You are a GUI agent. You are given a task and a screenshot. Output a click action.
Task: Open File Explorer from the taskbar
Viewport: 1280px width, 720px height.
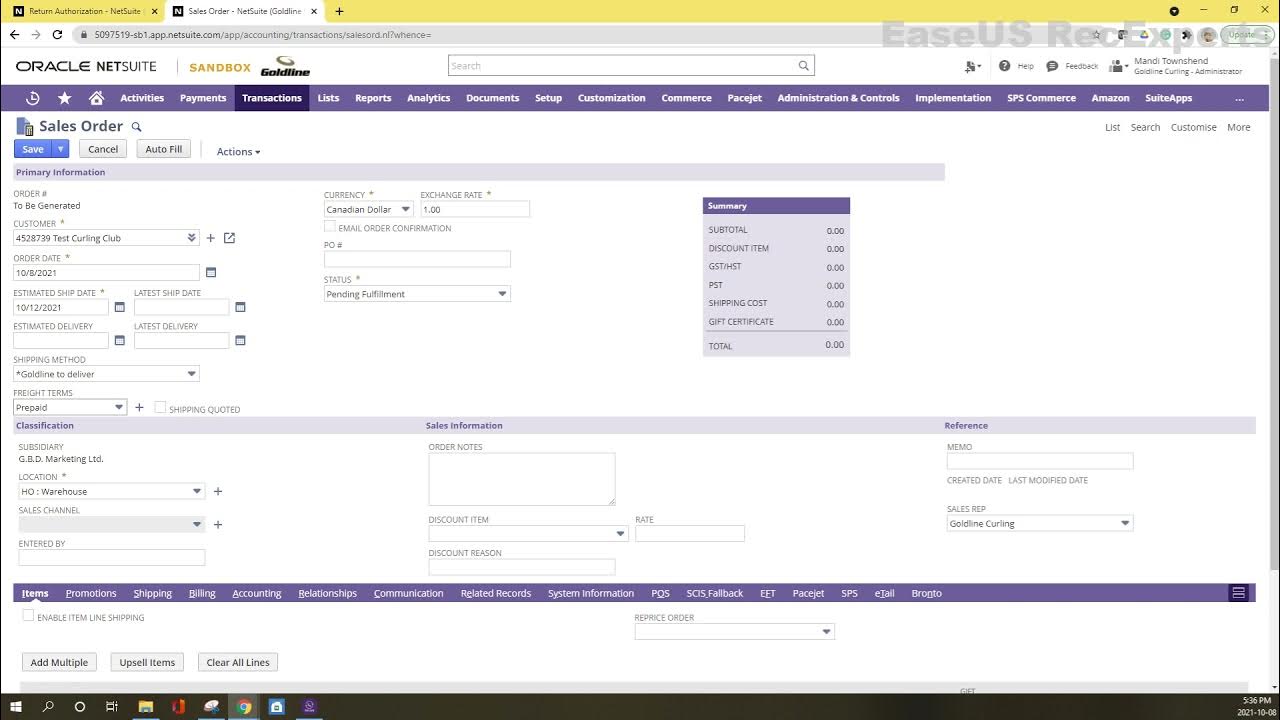pyautogui.click(x=145, y=706)
